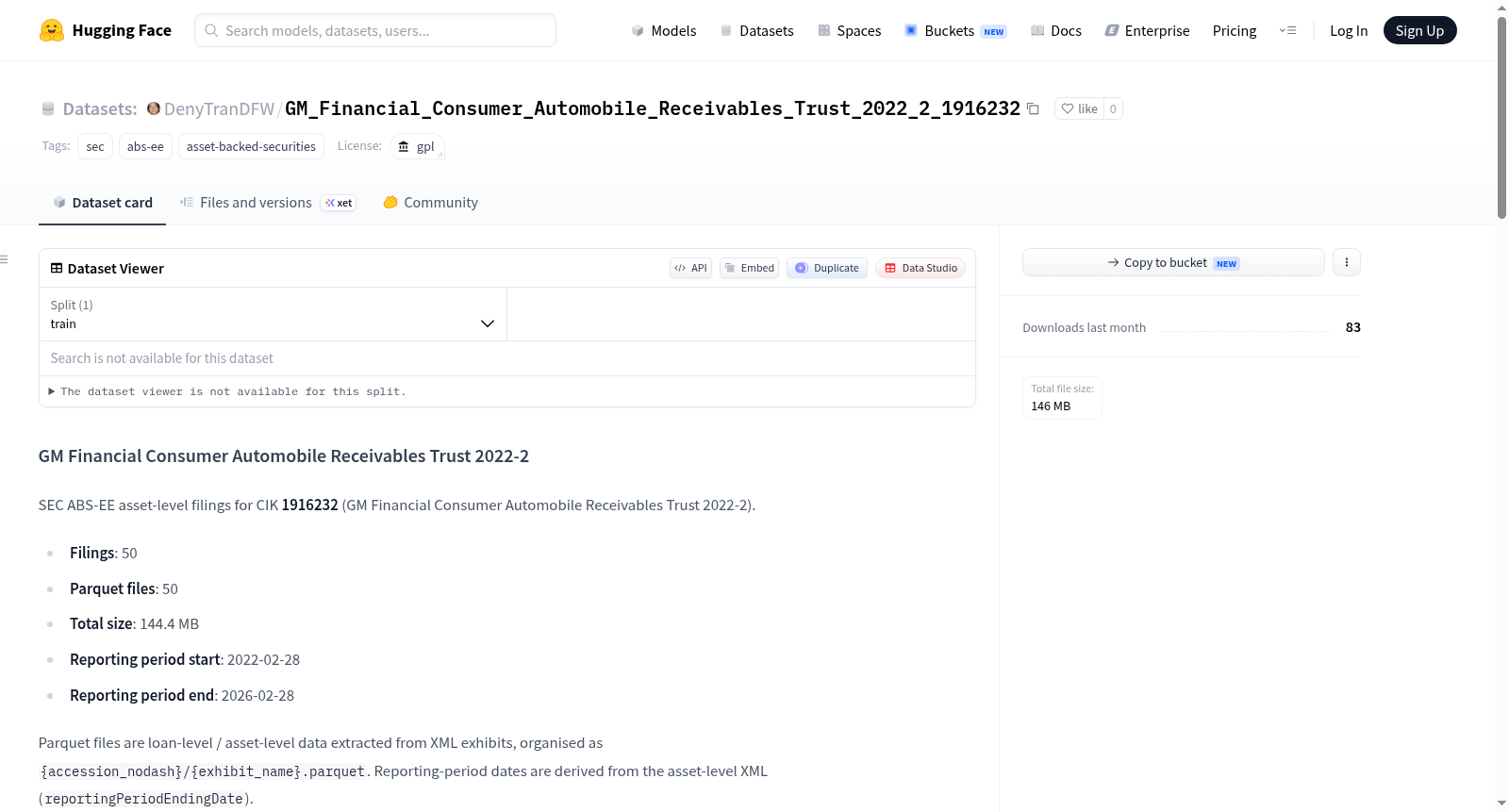Viewport: 1509px width, 812px height.
Task: Click the Datasets: breadcrumb label
Action: pyautogui.click(x=100, y=108)
